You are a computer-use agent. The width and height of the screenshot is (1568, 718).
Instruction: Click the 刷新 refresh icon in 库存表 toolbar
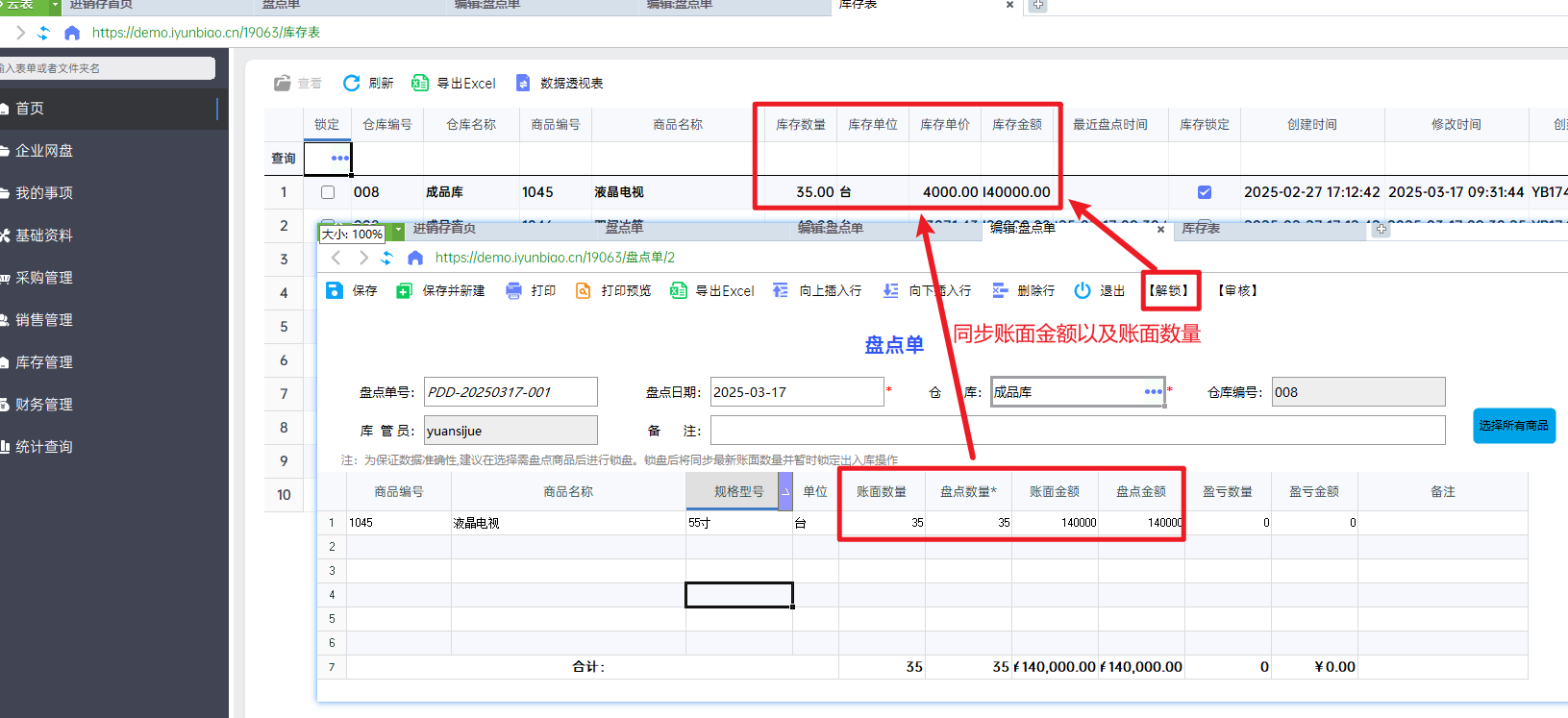pos(352,83)
